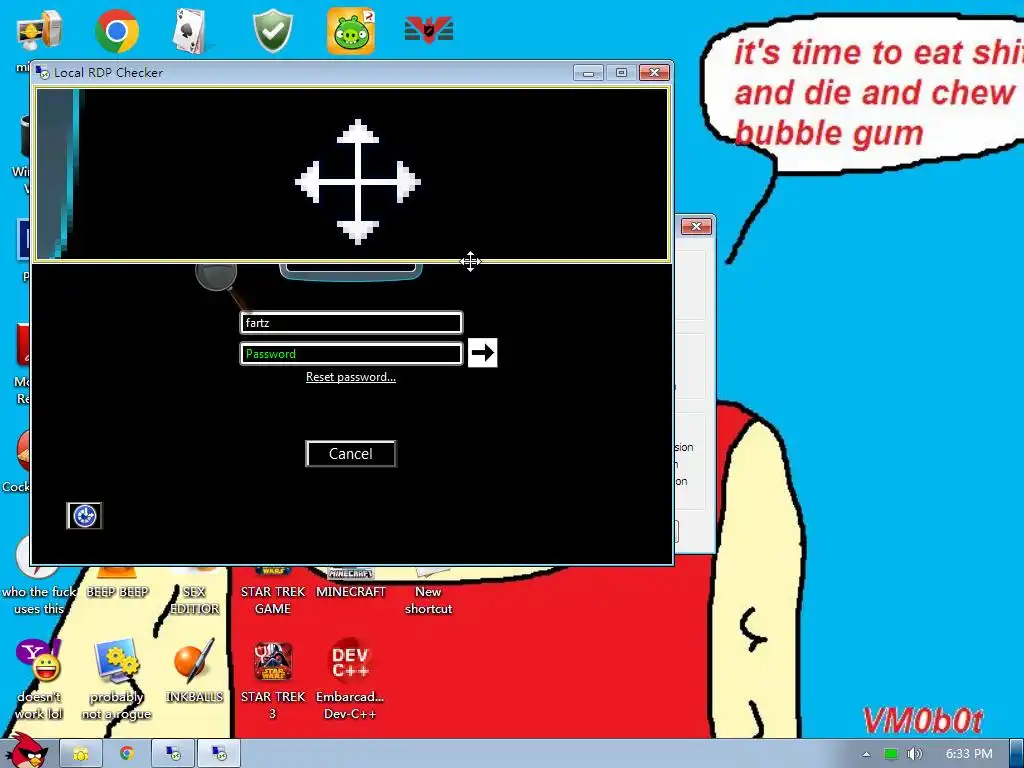Maximize the Local RDP Checker window

click(621, 72)
